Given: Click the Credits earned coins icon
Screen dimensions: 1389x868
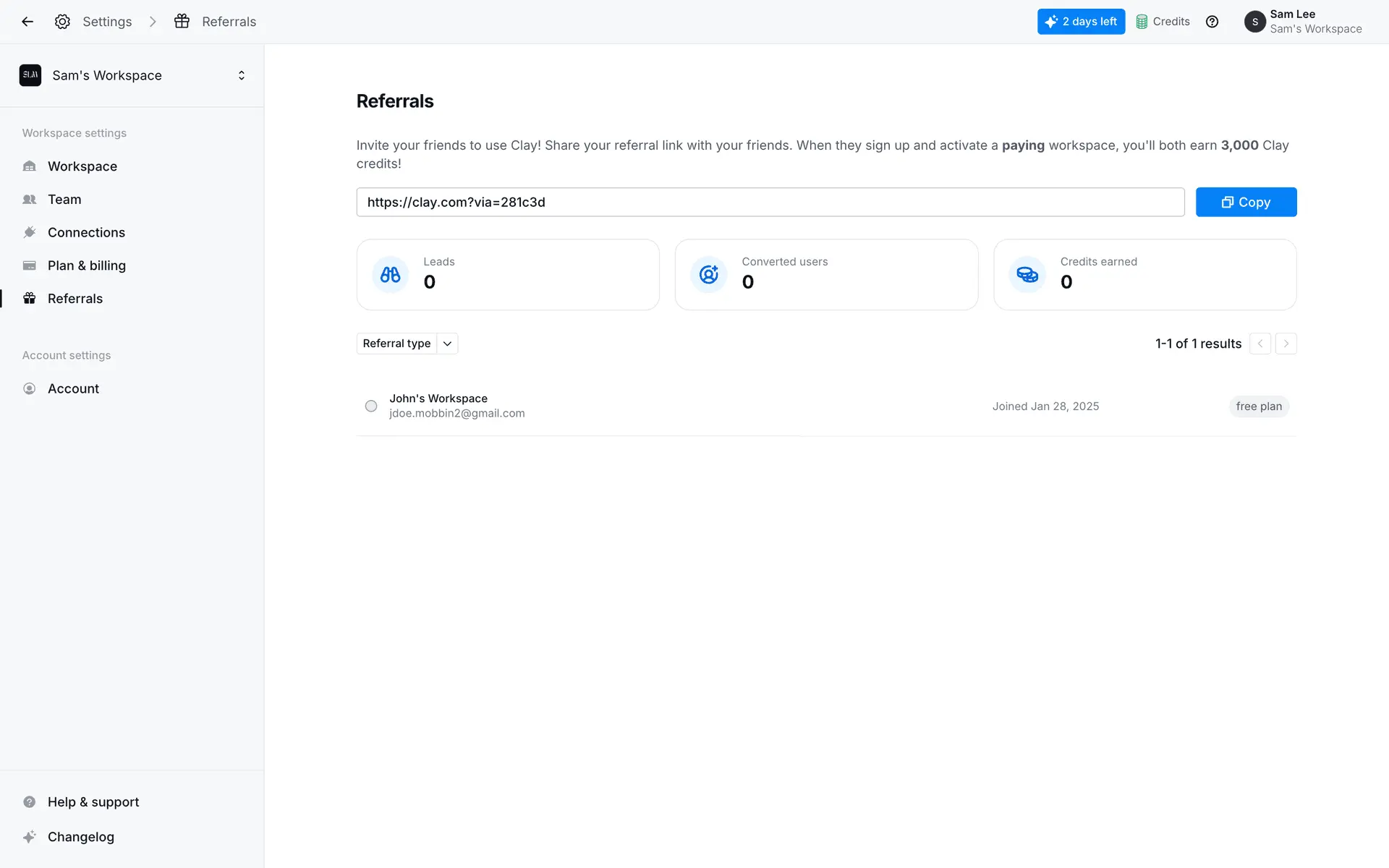Looking at the screenshot, I should [x=1027, y=275].
